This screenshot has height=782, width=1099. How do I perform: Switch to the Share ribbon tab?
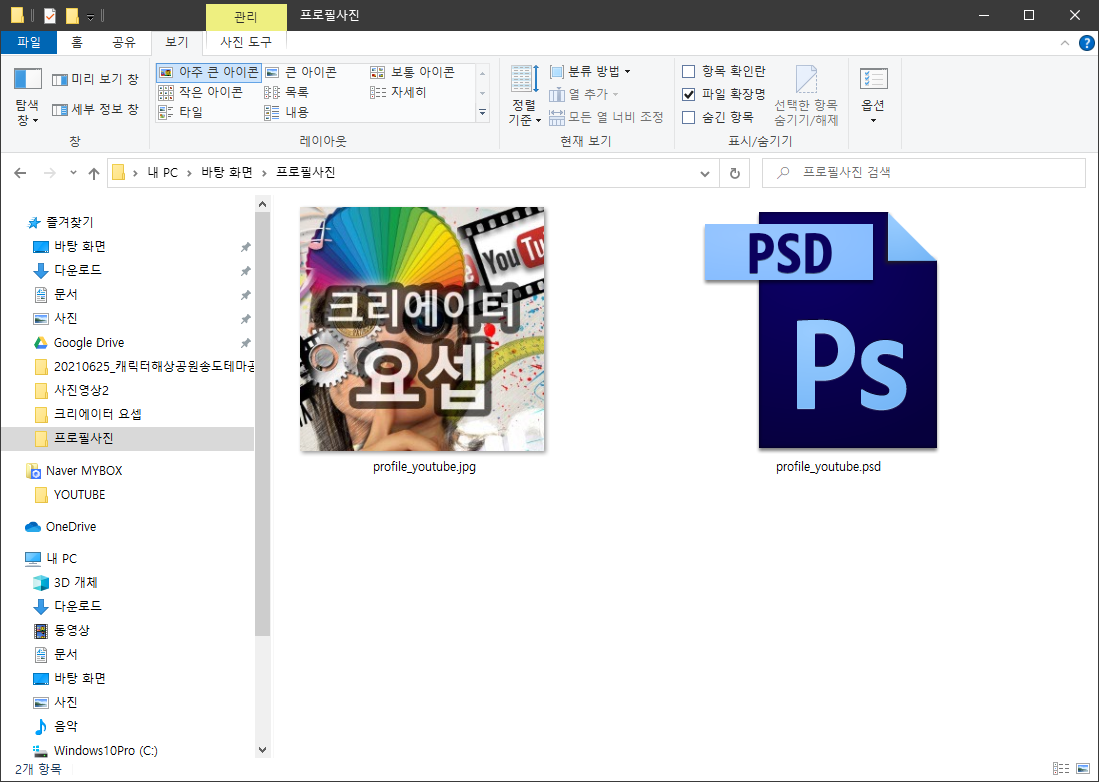(124, 43)
